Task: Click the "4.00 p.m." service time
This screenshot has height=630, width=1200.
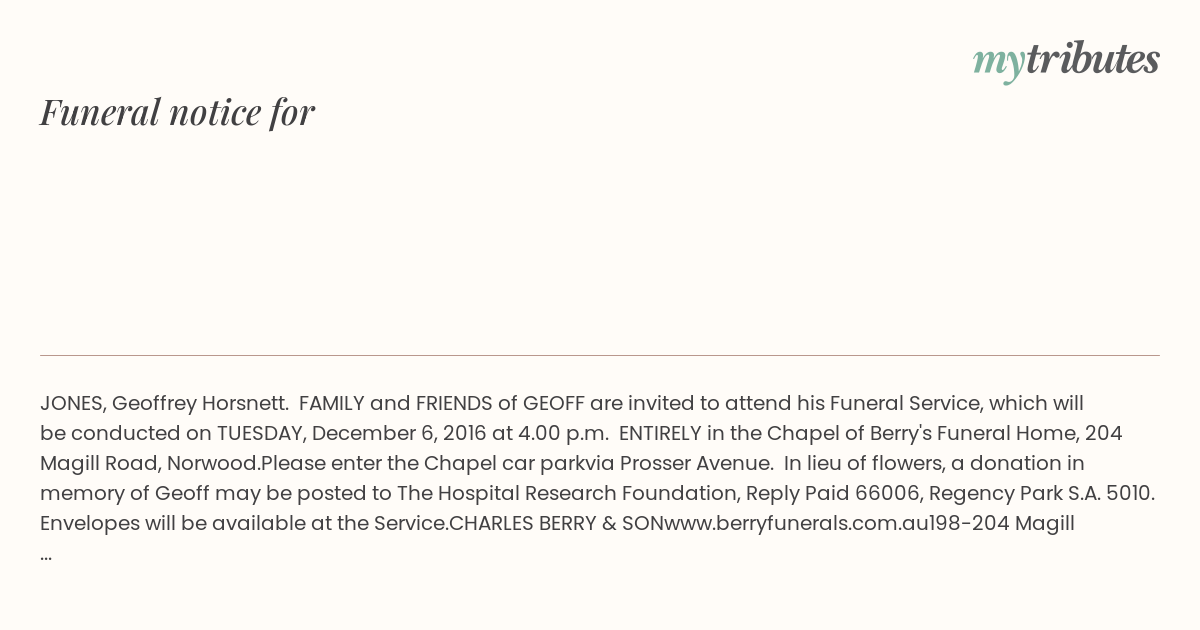Action: [561, 434]
